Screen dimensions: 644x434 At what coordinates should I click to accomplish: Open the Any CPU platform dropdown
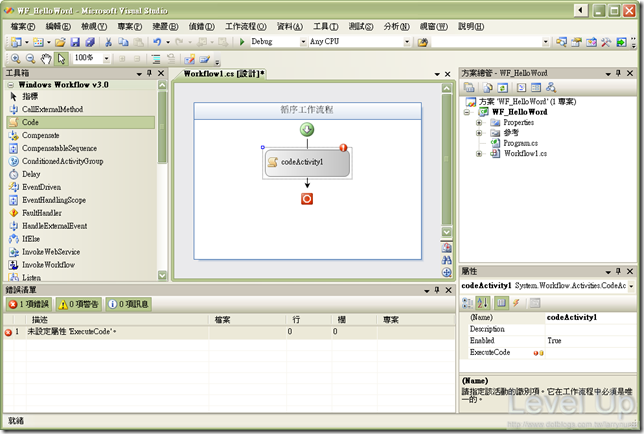tap(407, 41)
